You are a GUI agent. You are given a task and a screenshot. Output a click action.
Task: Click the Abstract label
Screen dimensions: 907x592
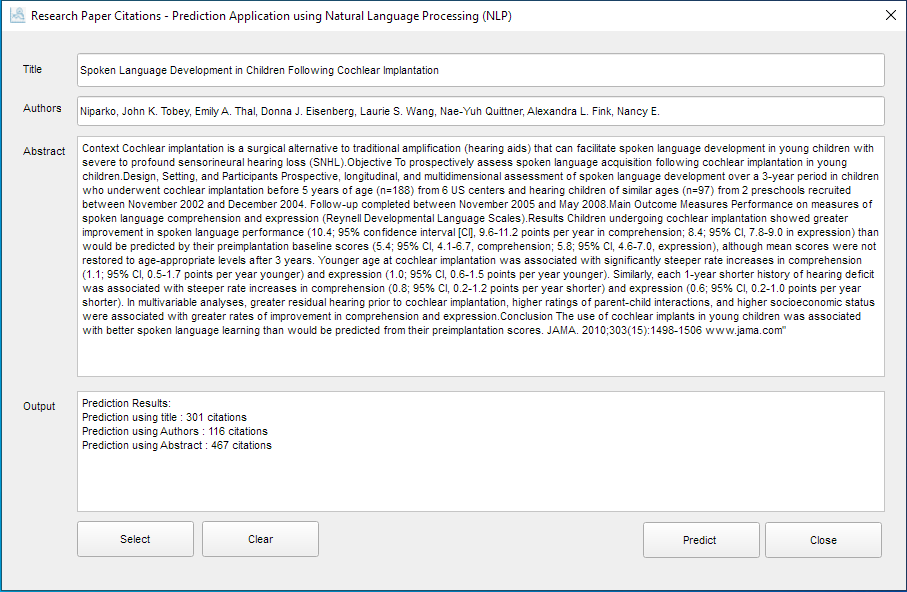pos(44,152)
